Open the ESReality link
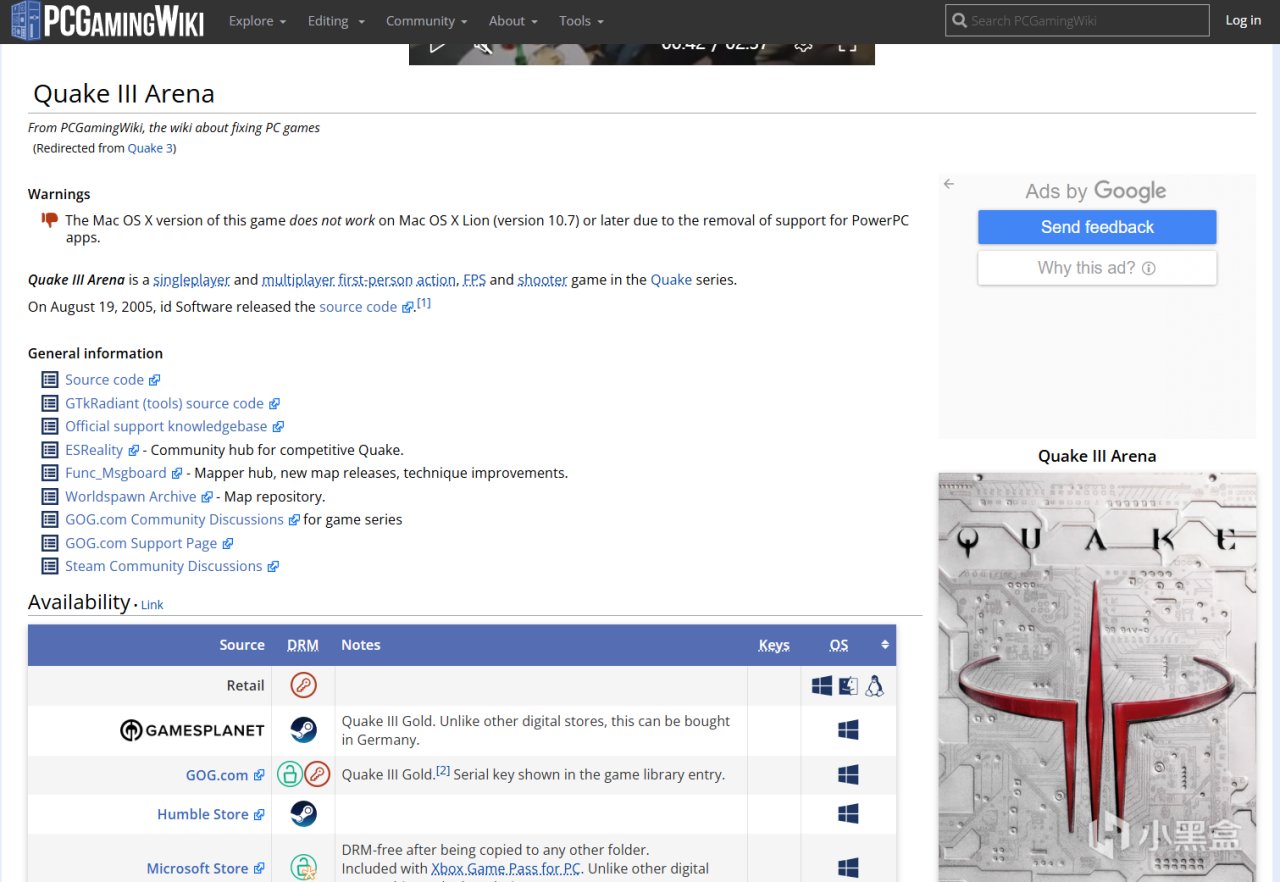Viewport: 1280px width, 882px height. [x=102, y=450]
